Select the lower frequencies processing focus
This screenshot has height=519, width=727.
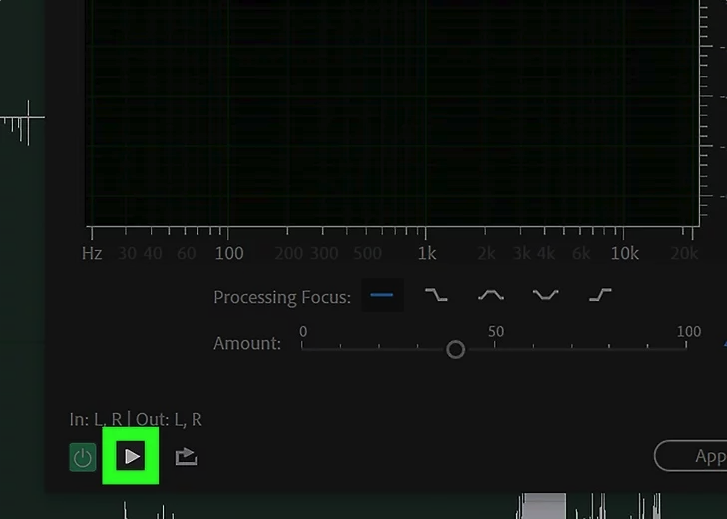[437, 295]
